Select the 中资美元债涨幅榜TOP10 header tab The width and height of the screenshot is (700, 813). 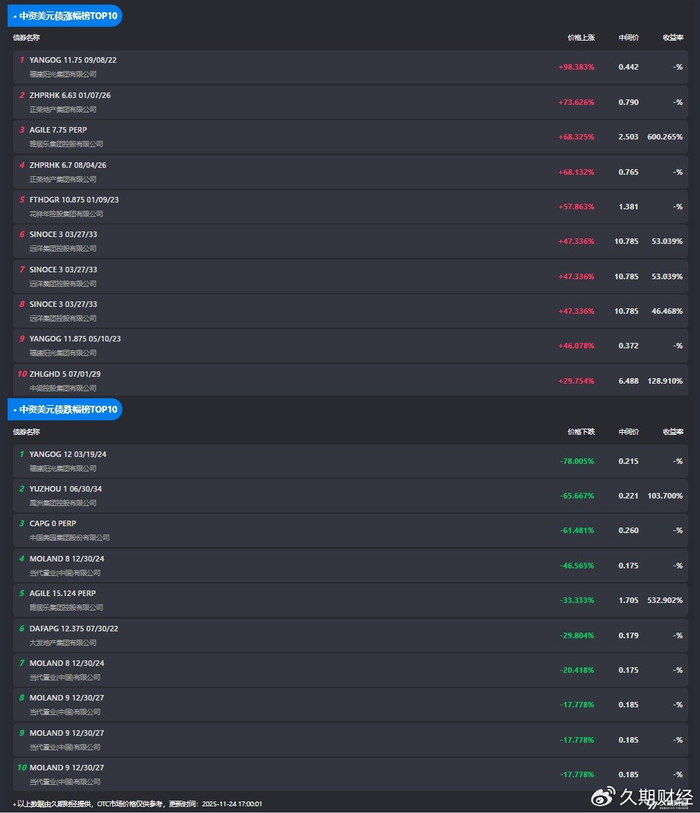(x=66, y=16)
